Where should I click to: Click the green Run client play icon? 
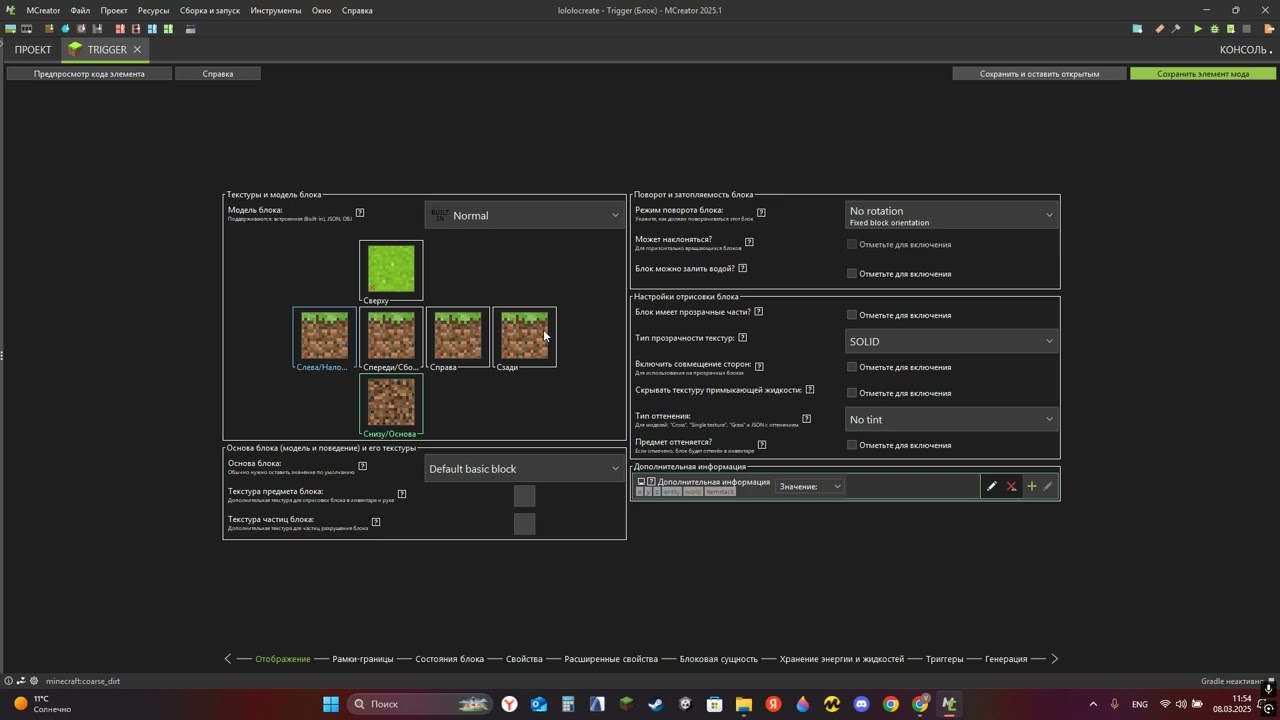pyautogui.click(x=1198, y=29)
